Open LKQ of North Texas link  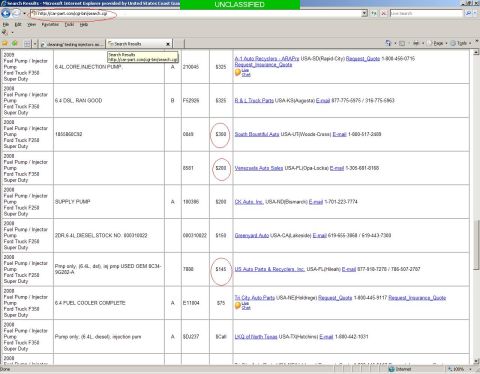[x=256, y=337]
